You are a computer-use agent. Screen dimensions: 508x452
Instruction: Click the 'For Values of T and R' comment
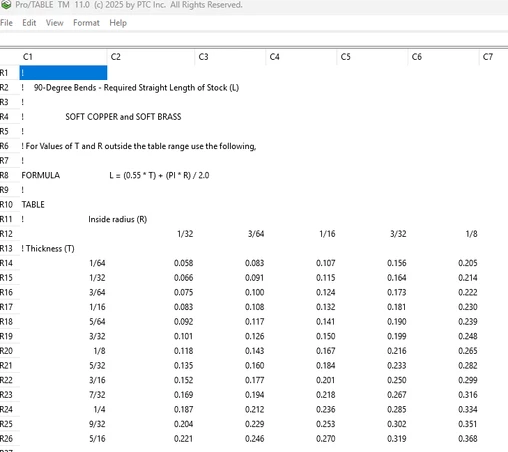click(139, 146)
